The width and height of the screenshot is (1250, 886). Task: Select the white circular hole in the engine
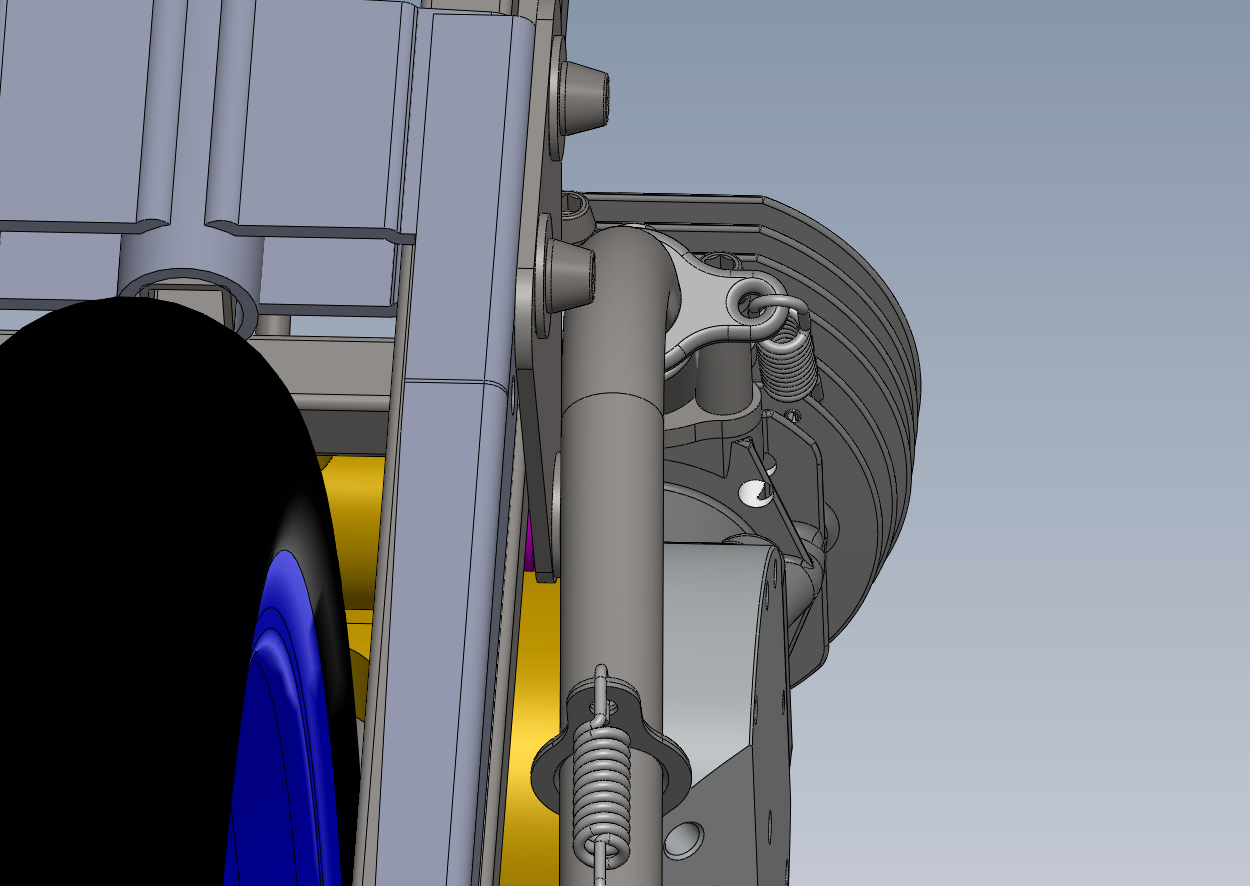point(755,492)
